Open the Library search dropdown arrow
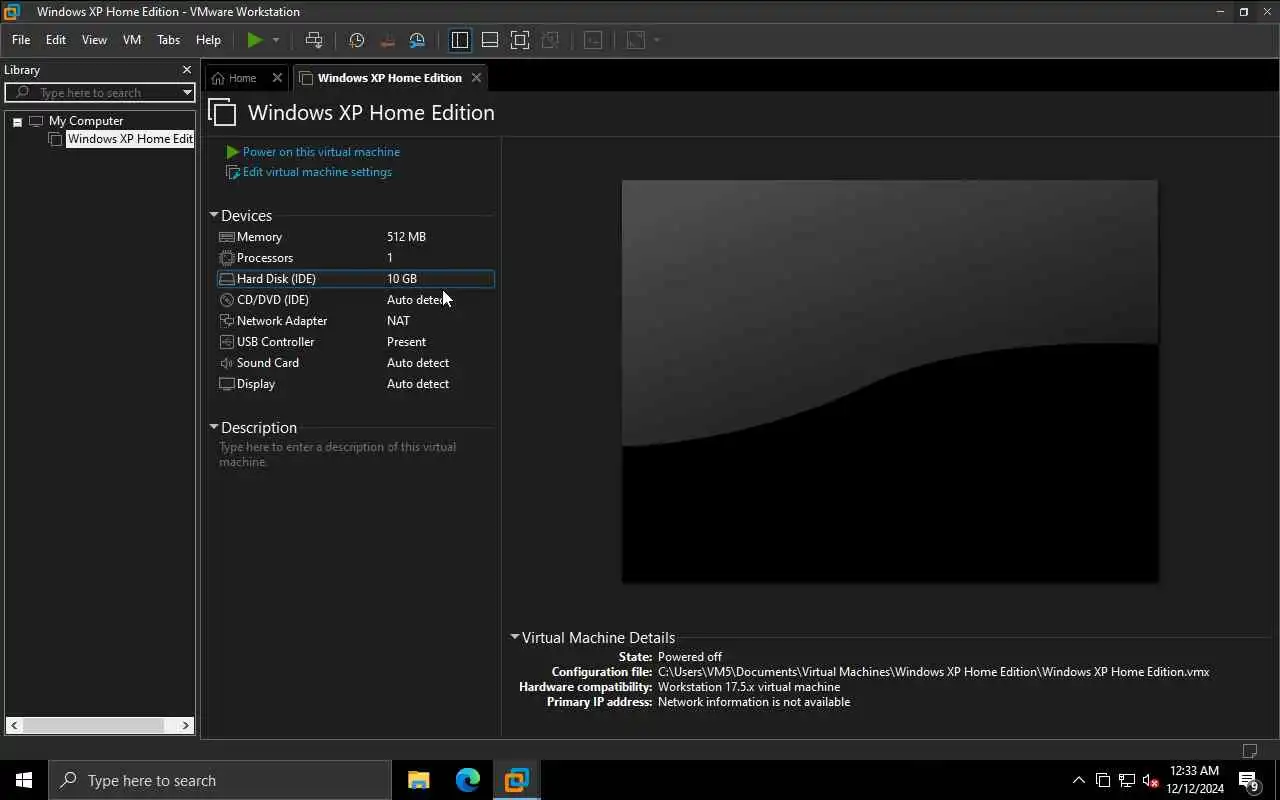This screenshot has width=1280, height=800. 187,93
